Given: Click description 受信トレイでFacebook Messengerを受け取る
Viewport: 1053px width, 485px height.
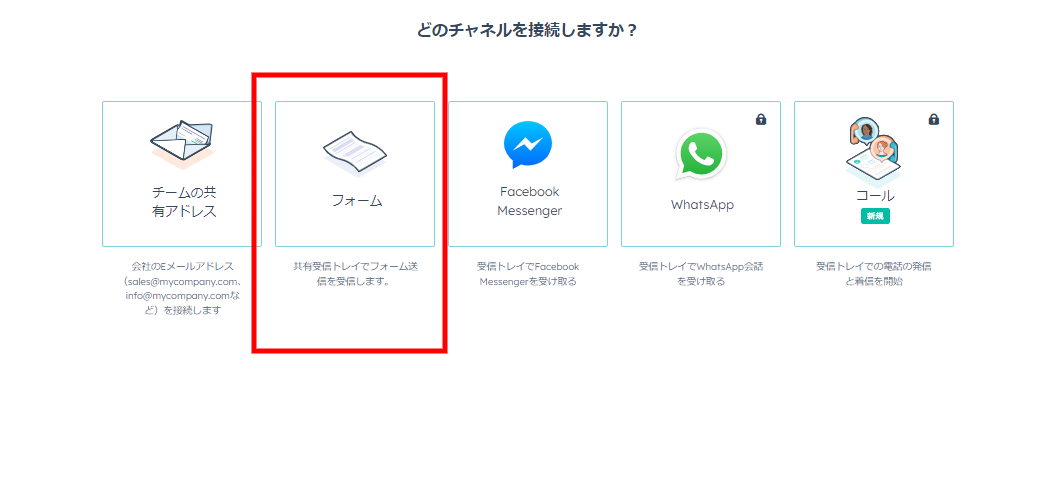Looking at the screenshot, I should [x=528, y=274].
